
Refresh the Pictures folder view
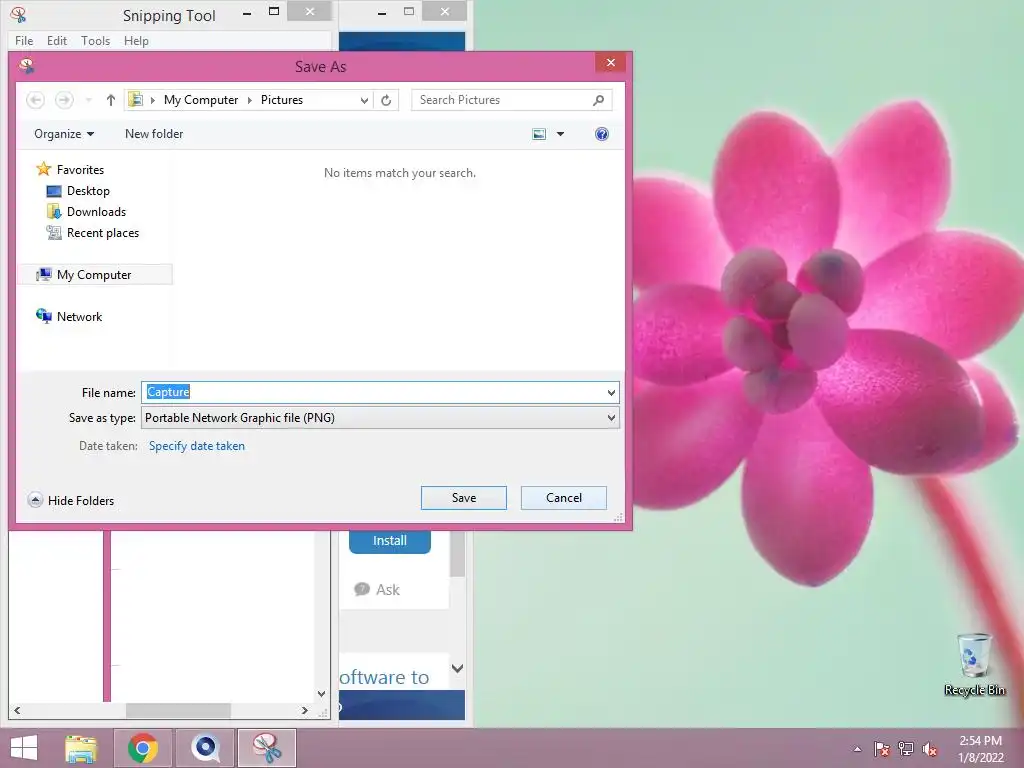386,100
